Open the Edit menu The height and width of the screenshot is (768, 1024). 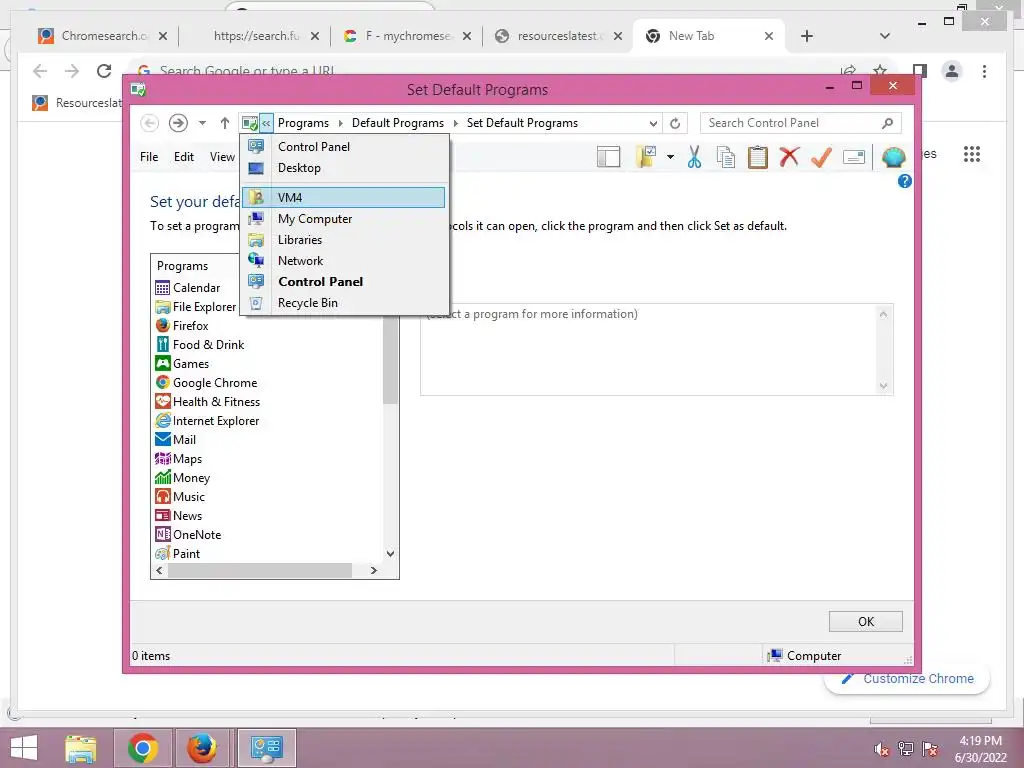pos(184,157)
